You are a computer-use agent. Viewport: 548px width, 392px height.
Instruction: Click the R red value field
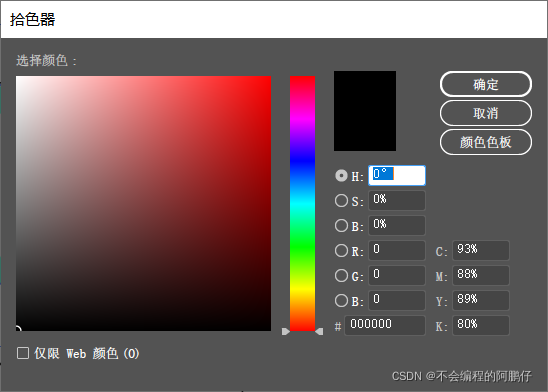click(x=397, y=251)
